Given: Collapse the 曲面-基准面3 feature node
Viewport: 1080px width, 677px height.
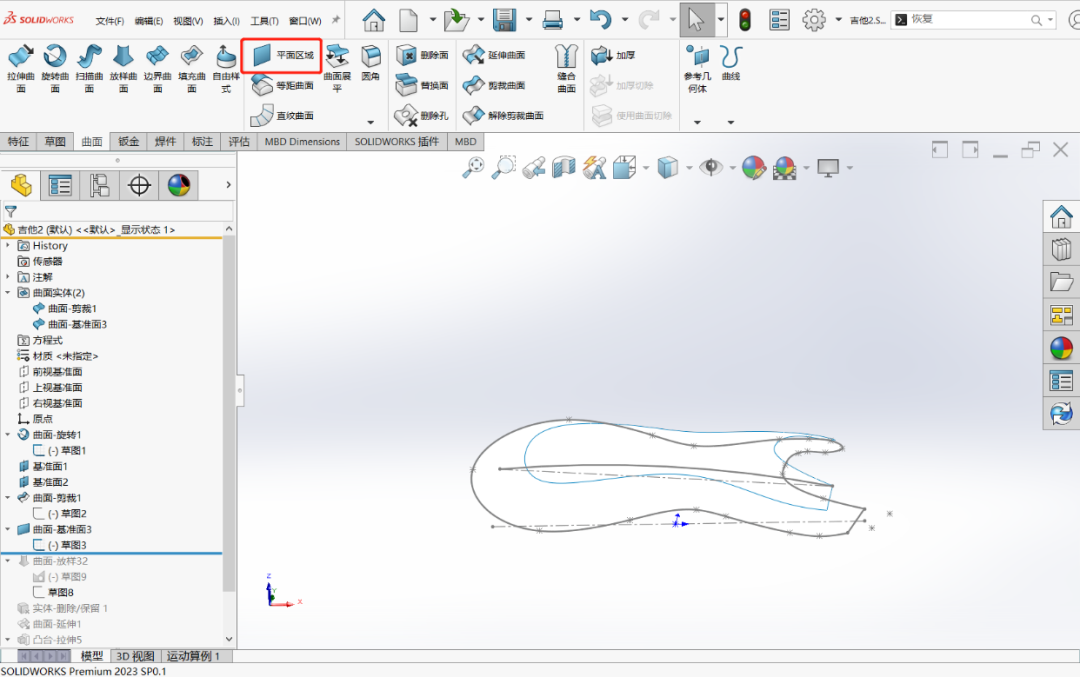Looking at the screenshot, I should 8,529.
